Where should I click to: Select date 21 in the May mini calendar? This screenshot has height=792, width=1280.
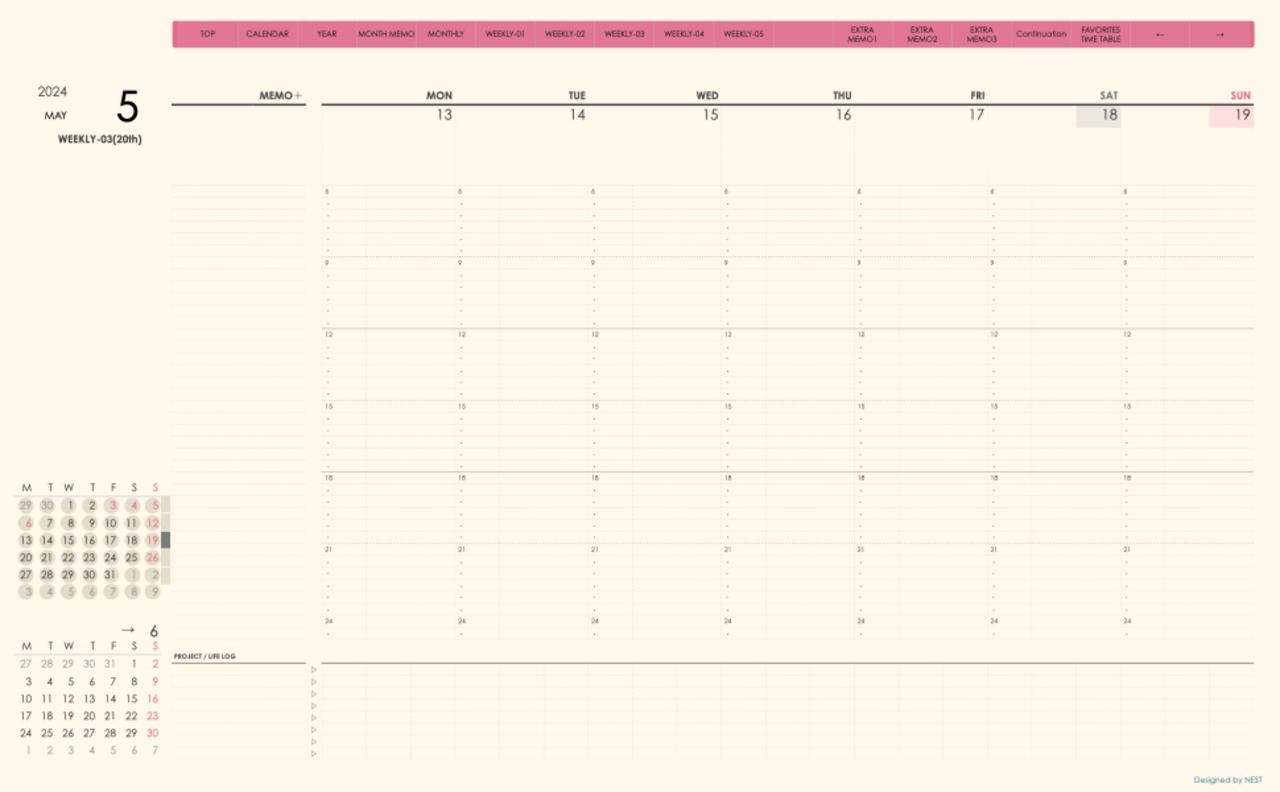pyautogui.click(x=47, y=558)
